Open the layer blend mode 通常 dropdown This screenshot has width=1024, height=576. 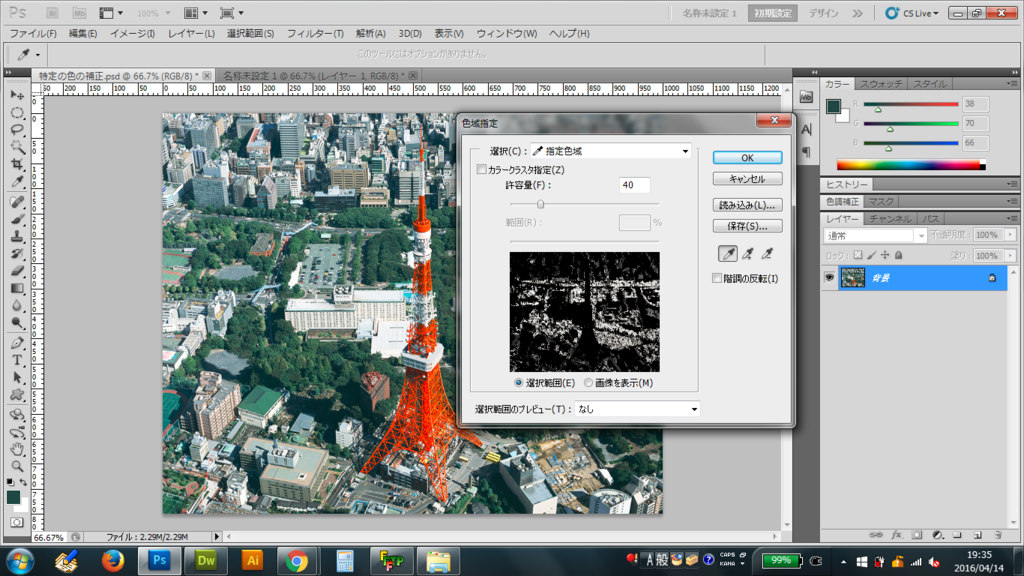[x=875, y=235]
